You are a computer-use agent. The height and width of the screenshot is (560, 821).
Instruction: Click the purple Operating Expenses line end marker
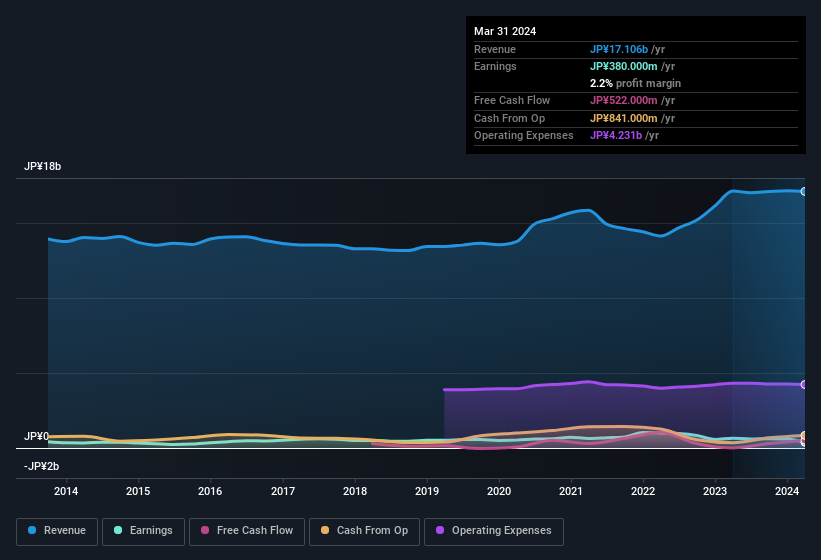coord(803,385)
